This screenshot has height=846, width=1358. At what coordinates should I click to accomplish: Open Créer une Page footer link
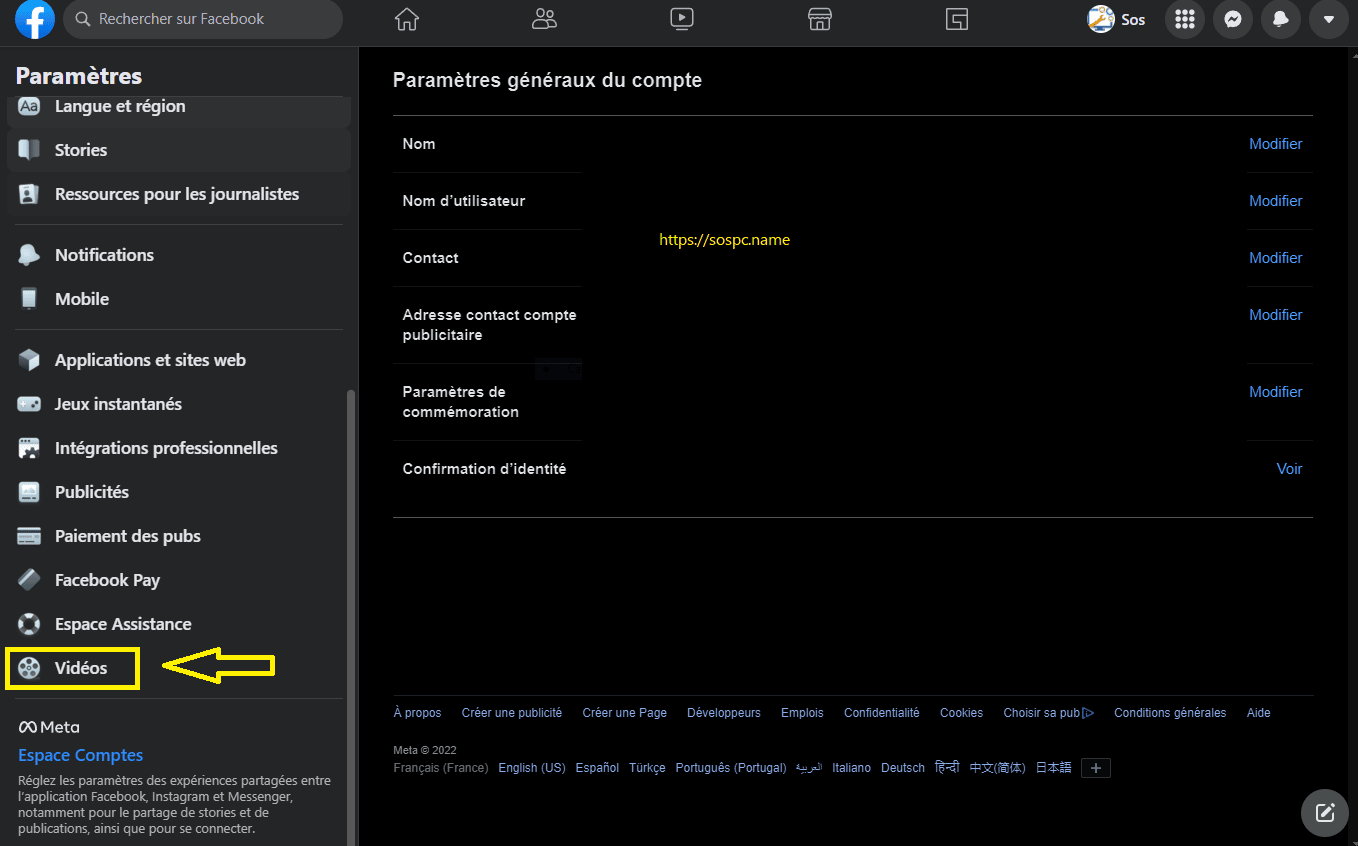click(x=625, y=713)
